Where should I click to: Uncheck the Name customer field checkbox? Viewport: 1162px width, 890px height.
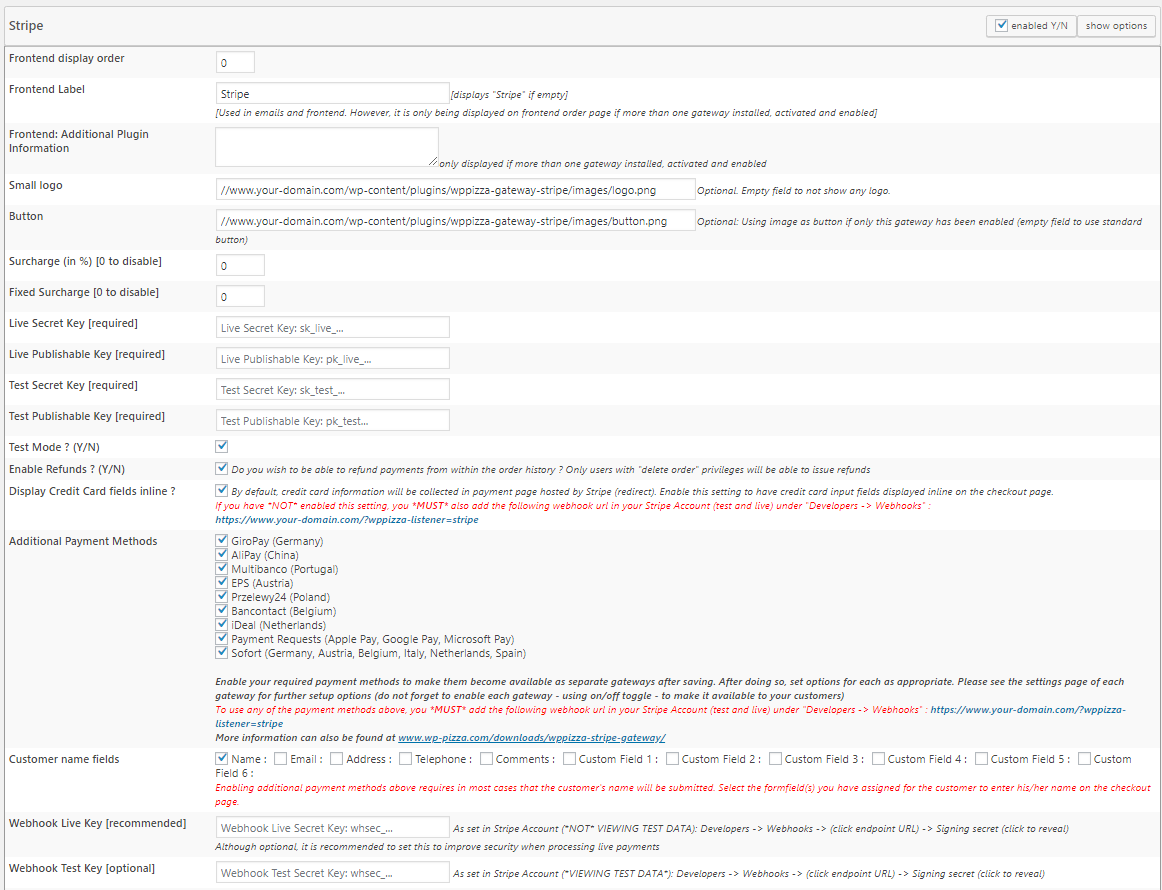click(x=222, y=758)
